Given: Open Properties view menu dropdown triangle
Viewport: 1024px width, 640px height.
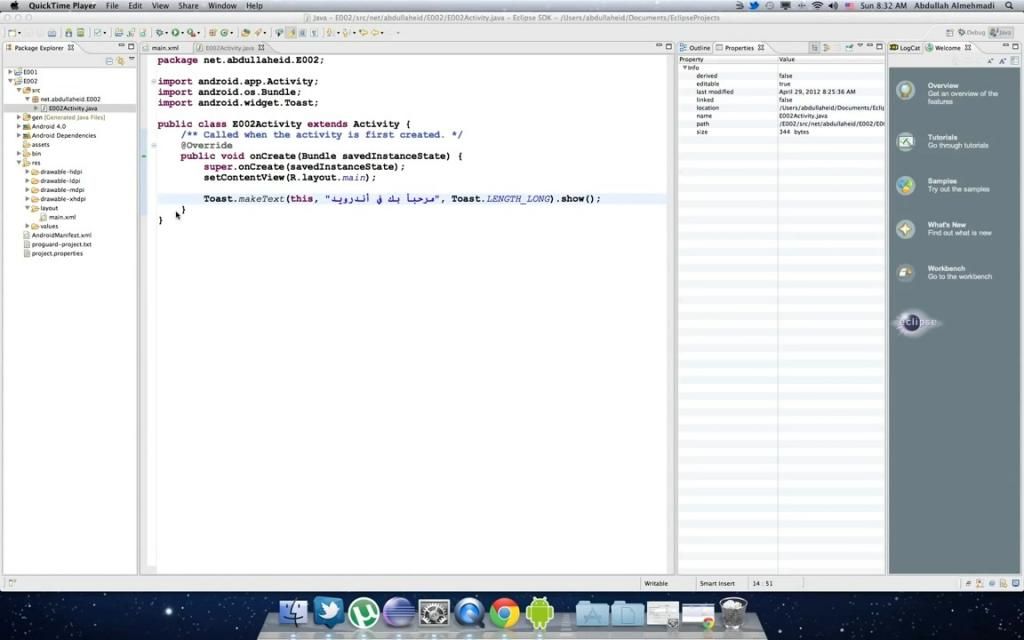Looking at the screenshot, I should 860,47.
